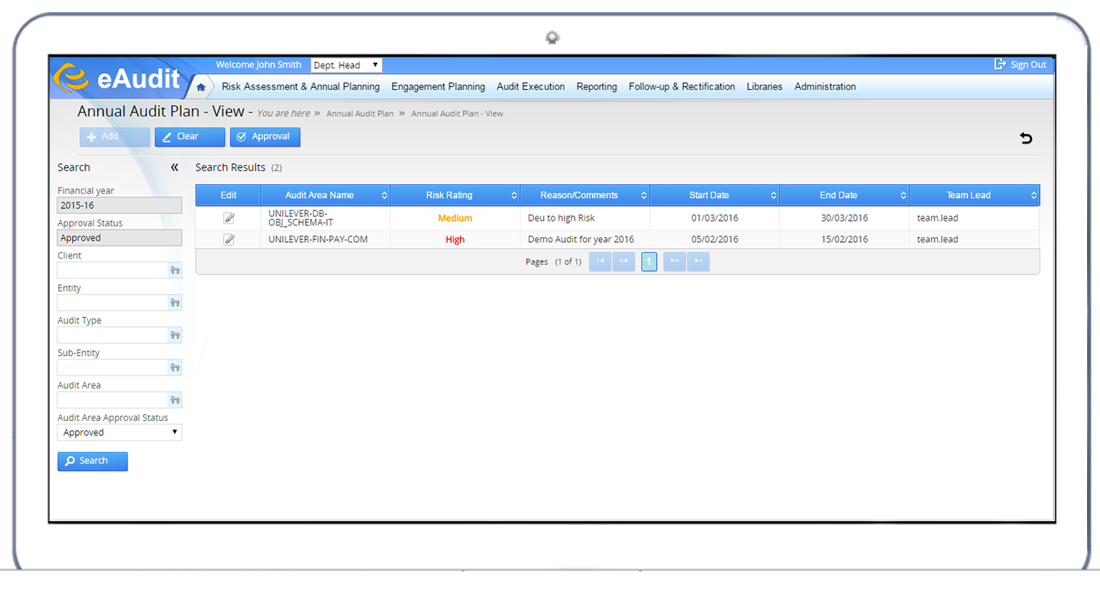This screenshot has width=1100, height=600.
Task: Expand Audit Area Approval Status dropdown
Action: (x=119, y=433)
